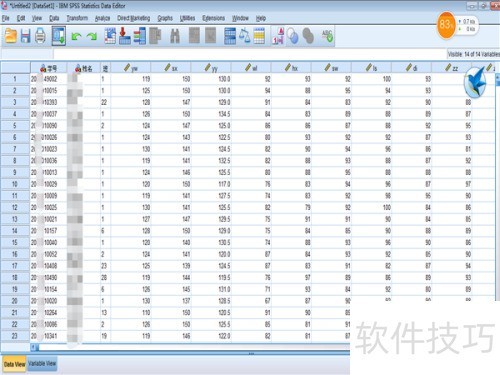Select cases toolbar icon
Image resolution: width=500 pixels, height=375 pixels.
[x=259, y=36]
